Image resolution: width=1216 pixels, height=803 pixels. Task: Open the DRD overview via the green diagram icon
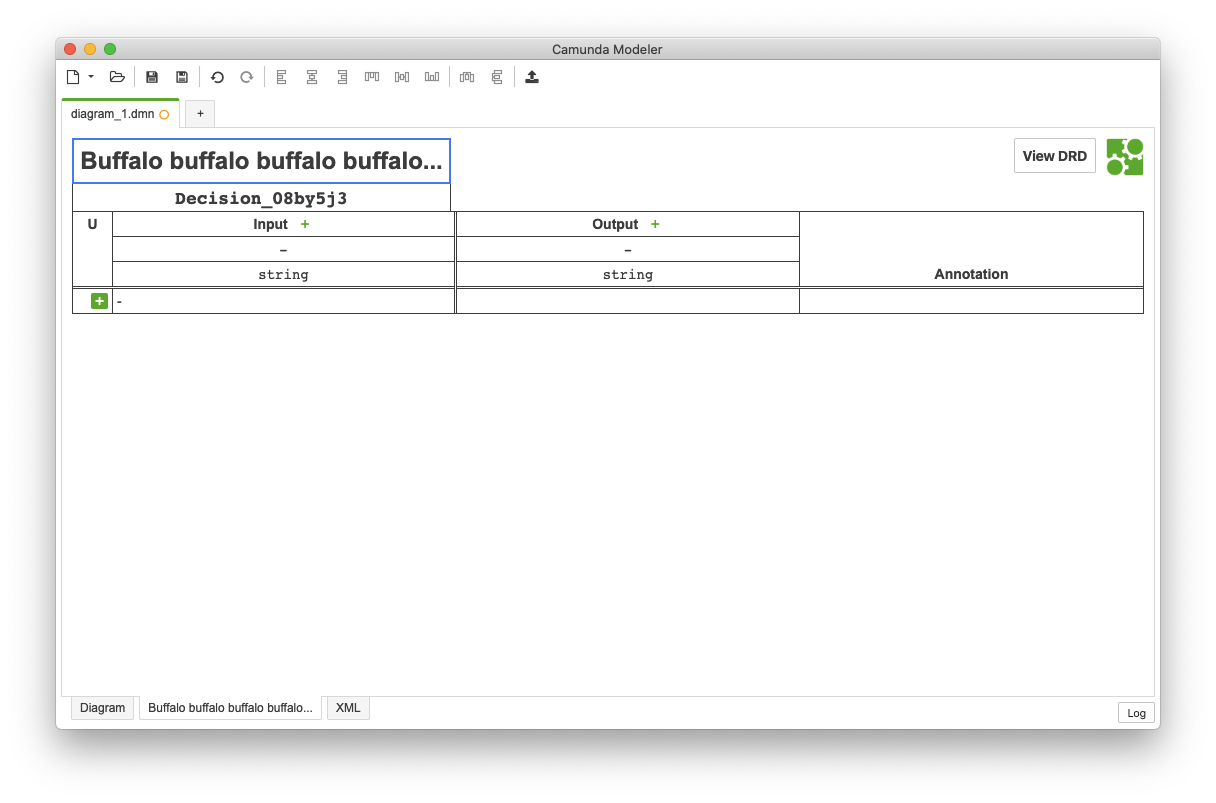1125,156
